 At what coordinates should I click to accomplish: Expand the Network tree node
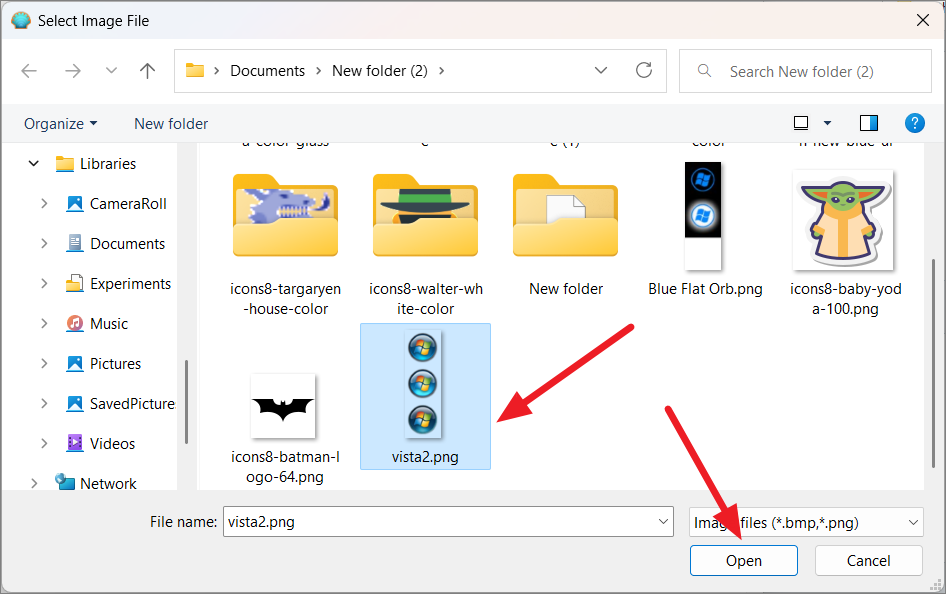tap(34, 483)
